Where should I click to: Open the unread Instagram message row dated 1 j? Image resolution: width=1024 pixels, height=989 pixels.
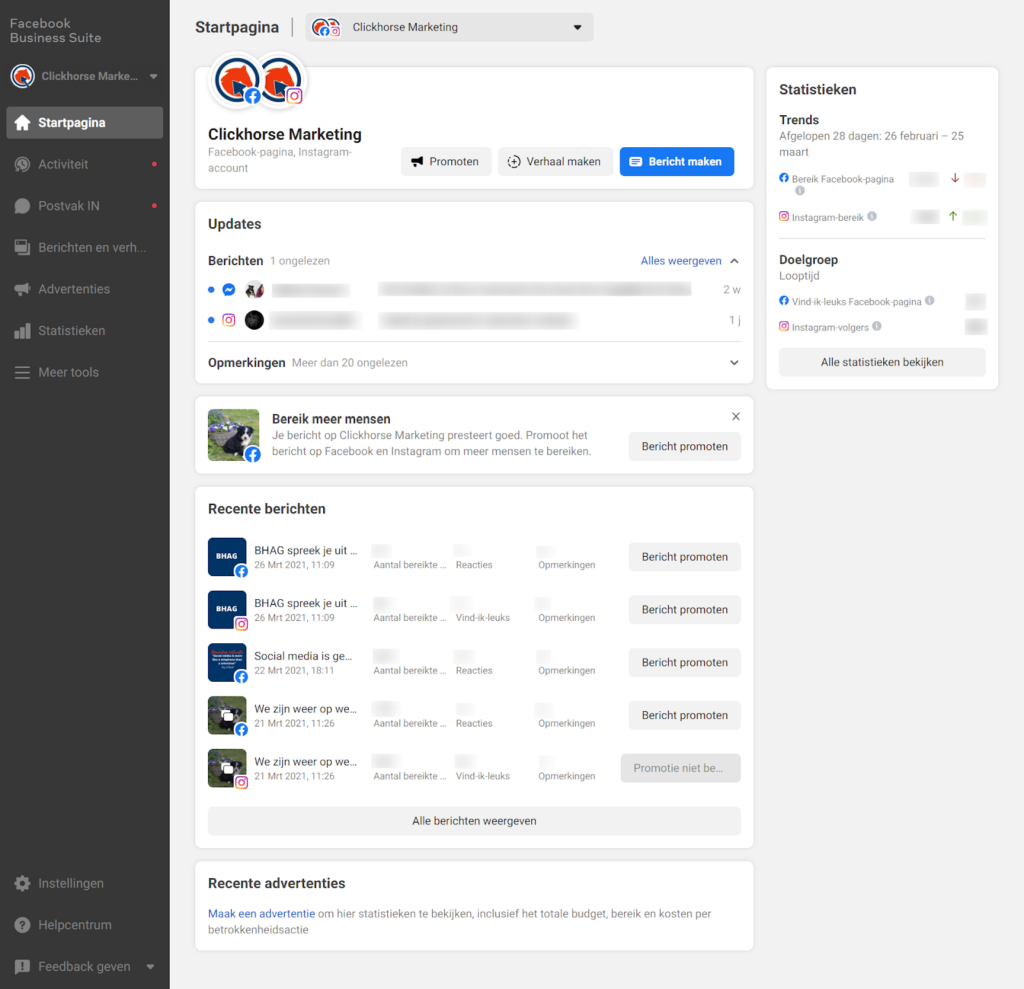click(x=474, y=320)
